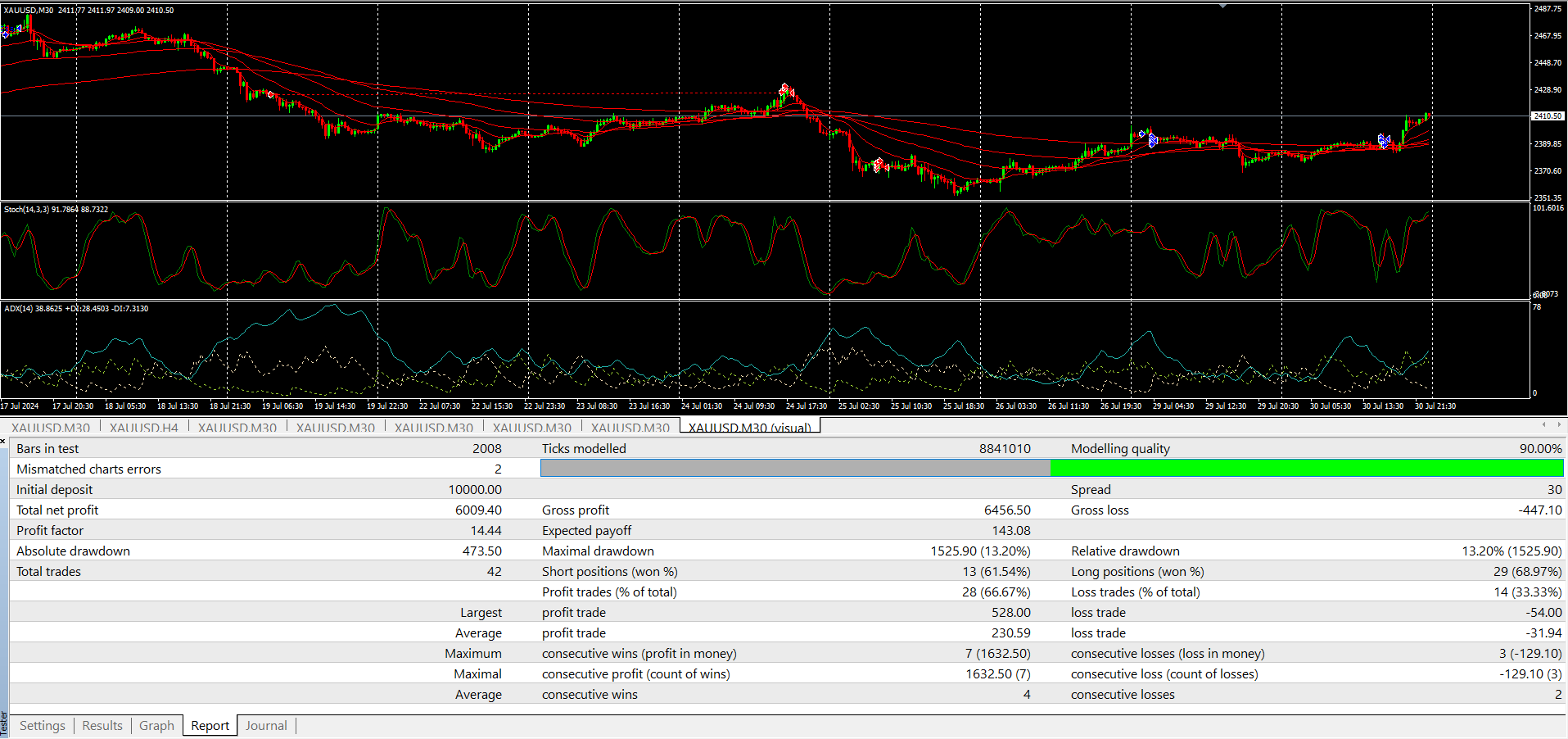This screenshot has width=1568, height=739.
Task: Click the small red arrow near 19 Jul 06:30
Action: pos(271,95)
